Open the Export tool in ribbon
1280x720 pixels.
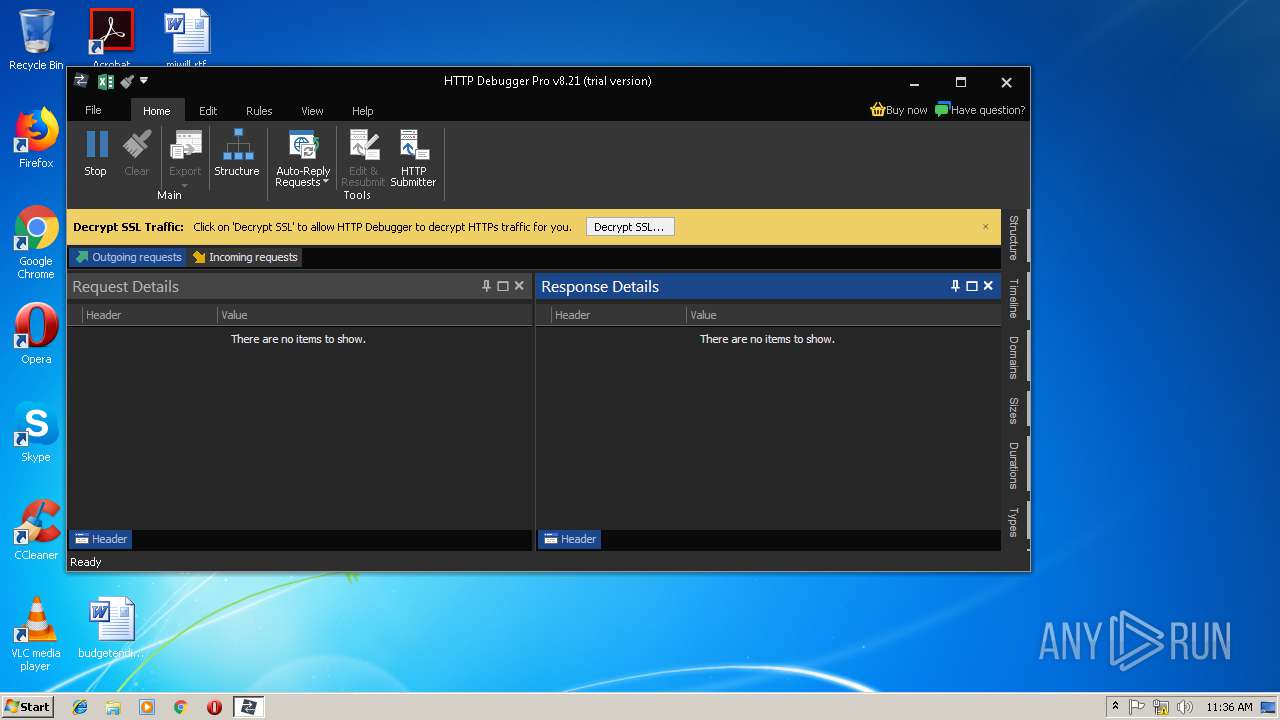click(185, 153)
